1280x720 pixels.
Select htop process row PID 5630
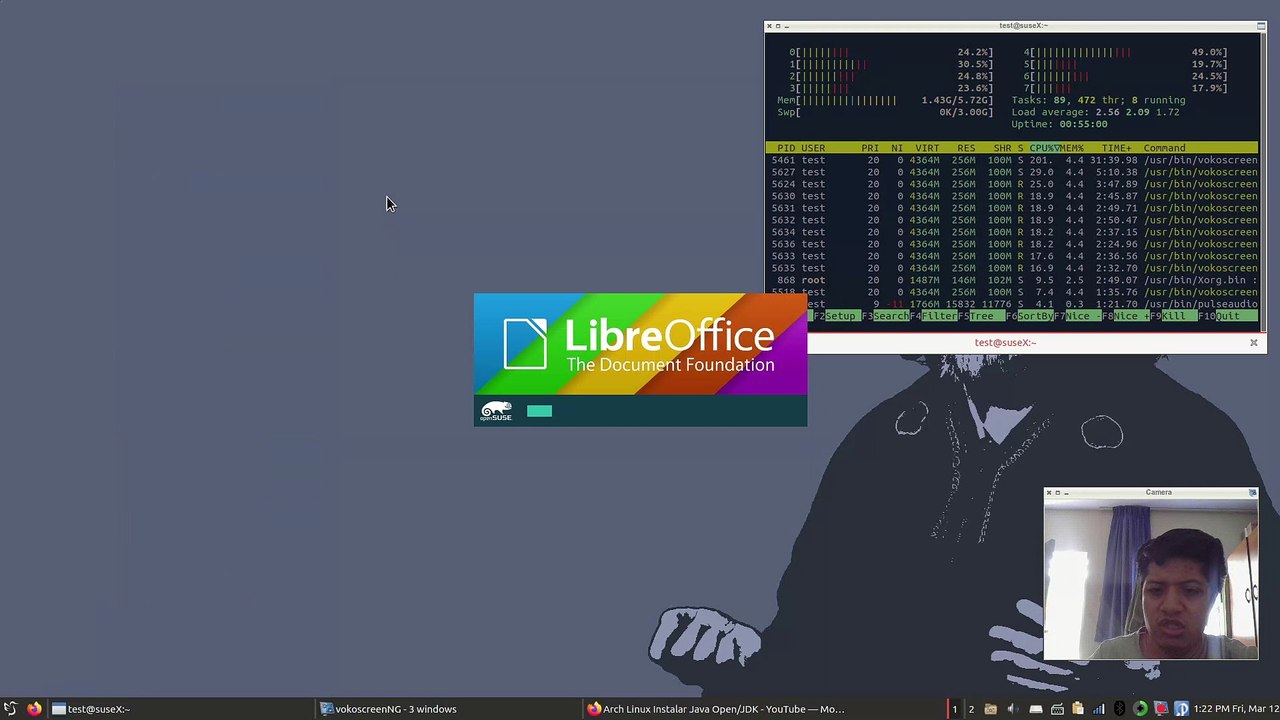(1012, 196)
